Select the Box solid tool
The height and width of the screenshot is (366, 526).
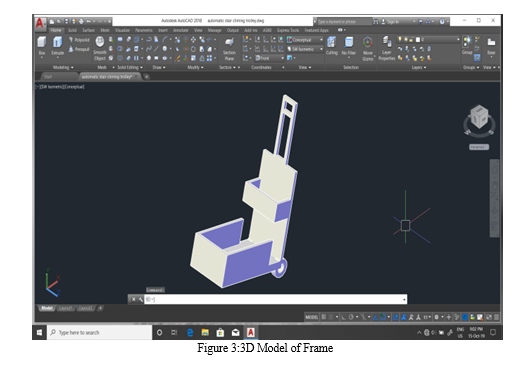[x=42, y=46]
